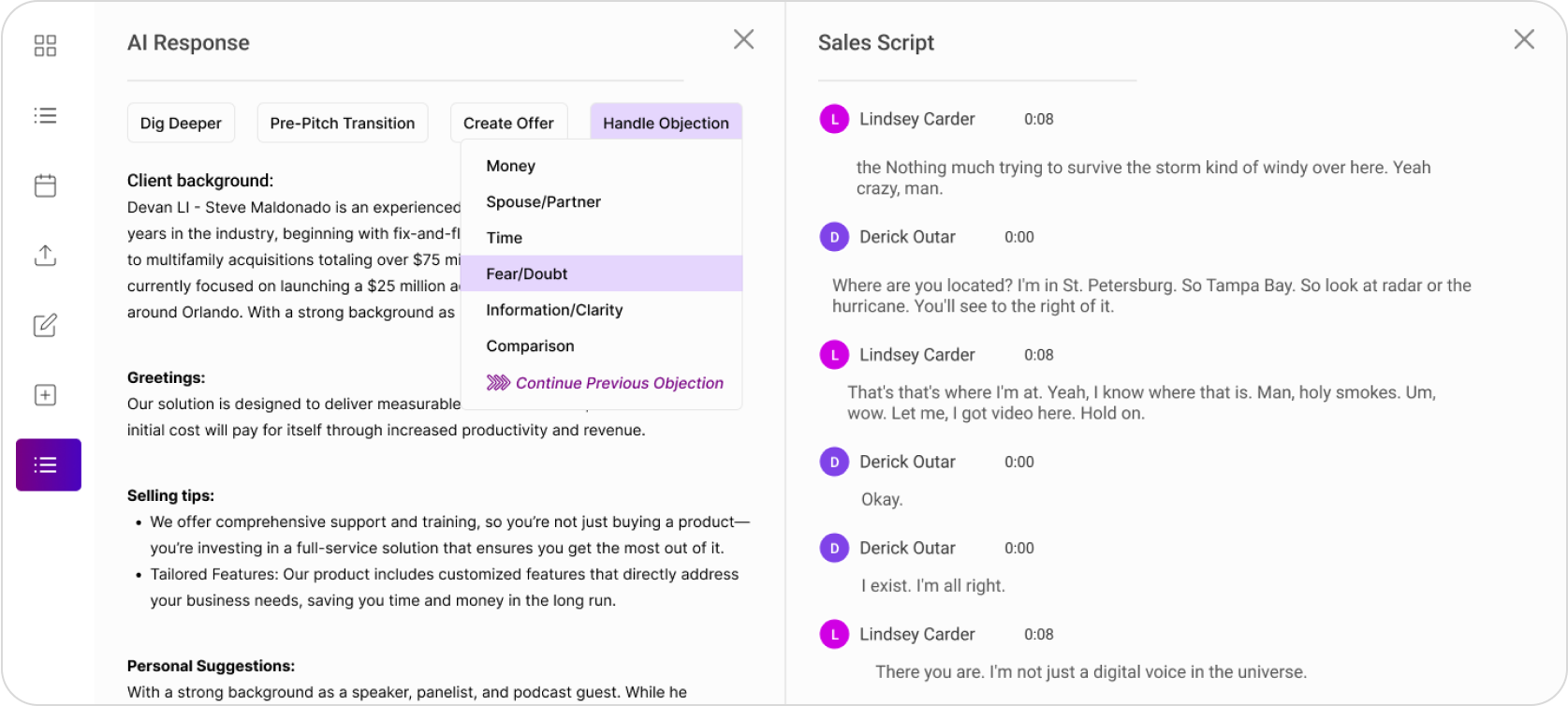Viewport: 1568px width, 706px height.
Task: Click the Pre-Pitch Transition button
Action: (342, 123)
